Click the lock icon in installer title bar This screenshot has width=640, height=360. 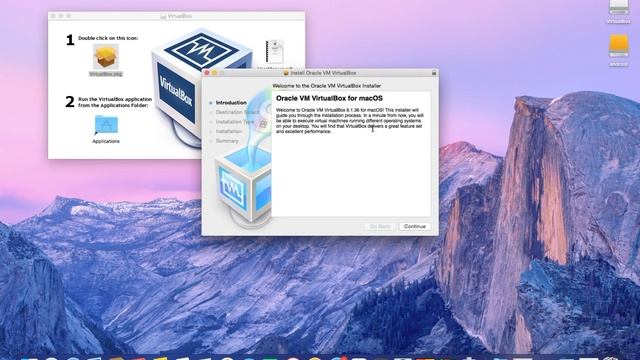tap(434, 73)
